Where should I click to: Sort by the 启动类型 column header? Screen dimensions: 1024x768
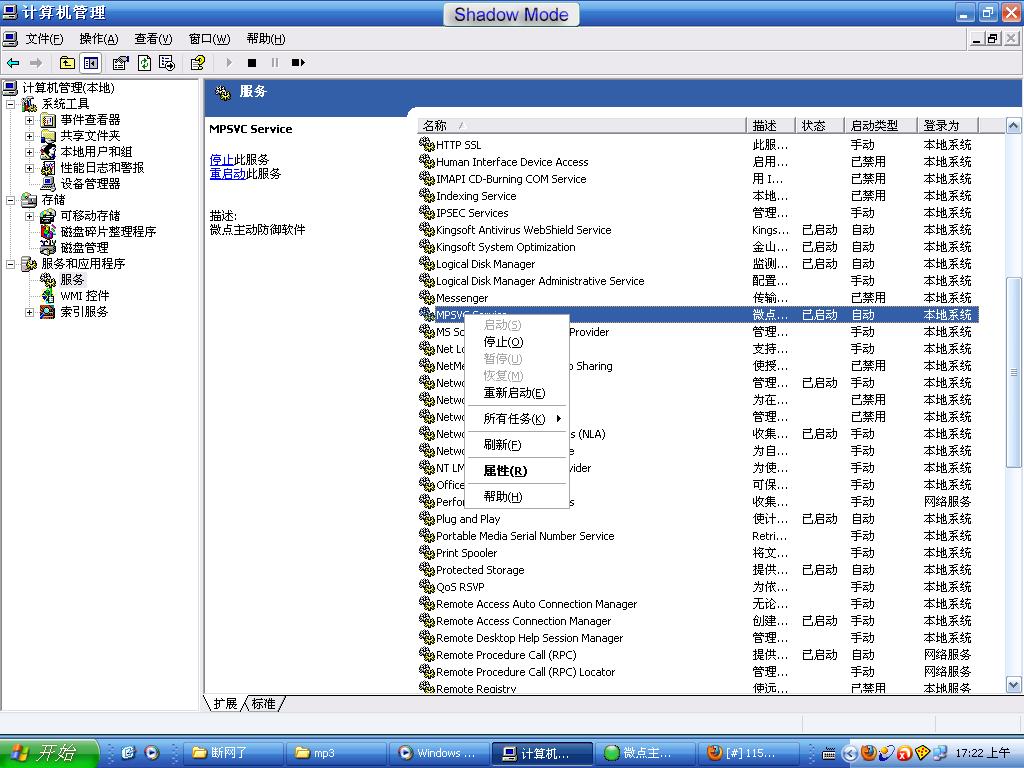(x=880, y=125)
